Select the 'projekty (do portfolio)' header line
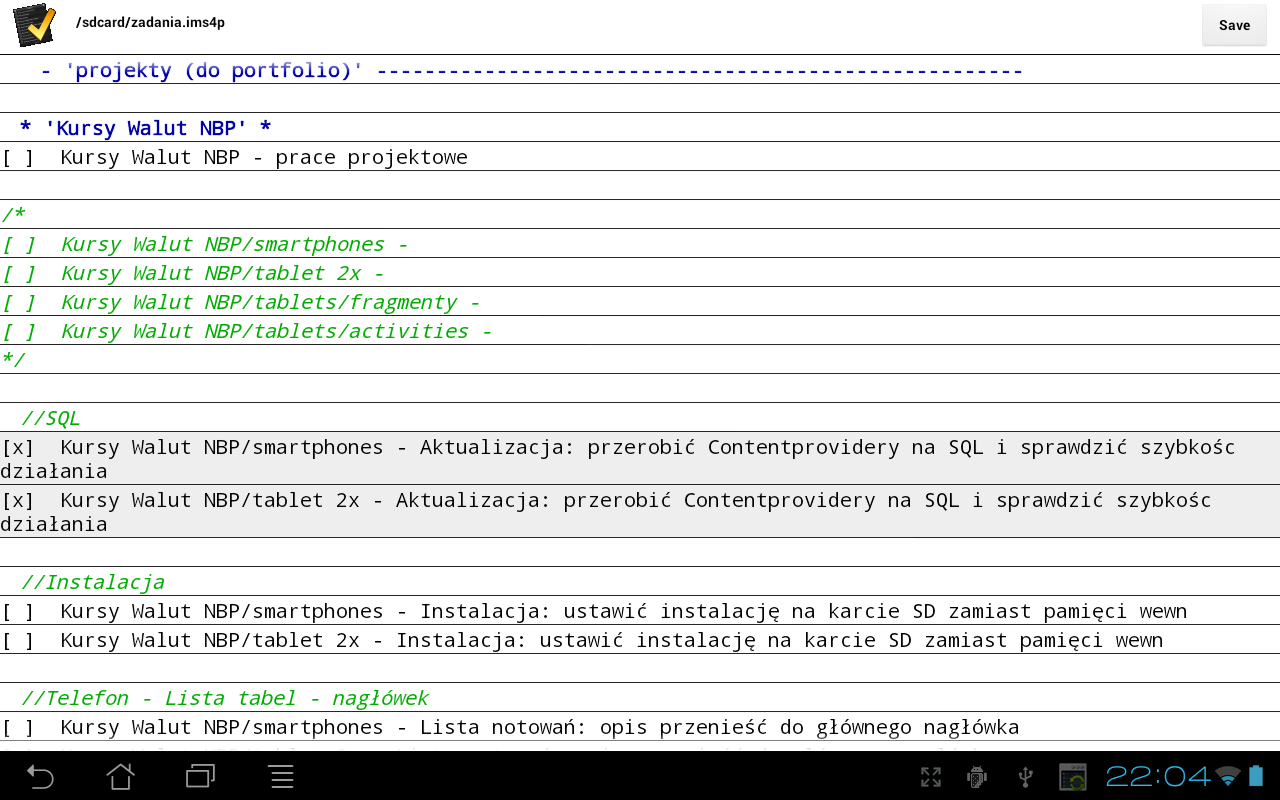Viewport: 1280px width, 800px height. 640,70
